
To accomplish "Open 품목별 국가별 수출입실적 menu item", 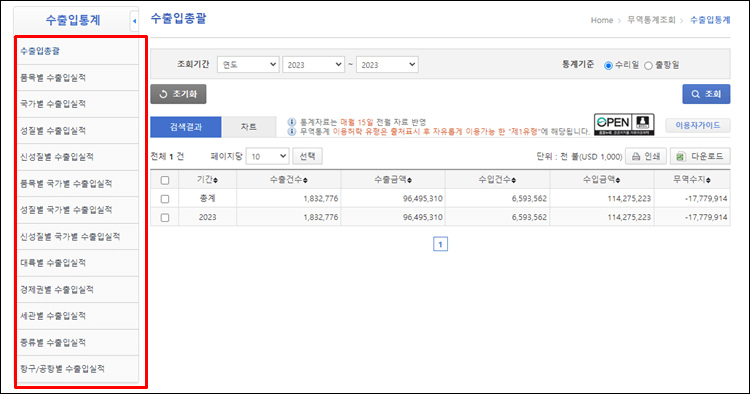I will coord(78,184).
